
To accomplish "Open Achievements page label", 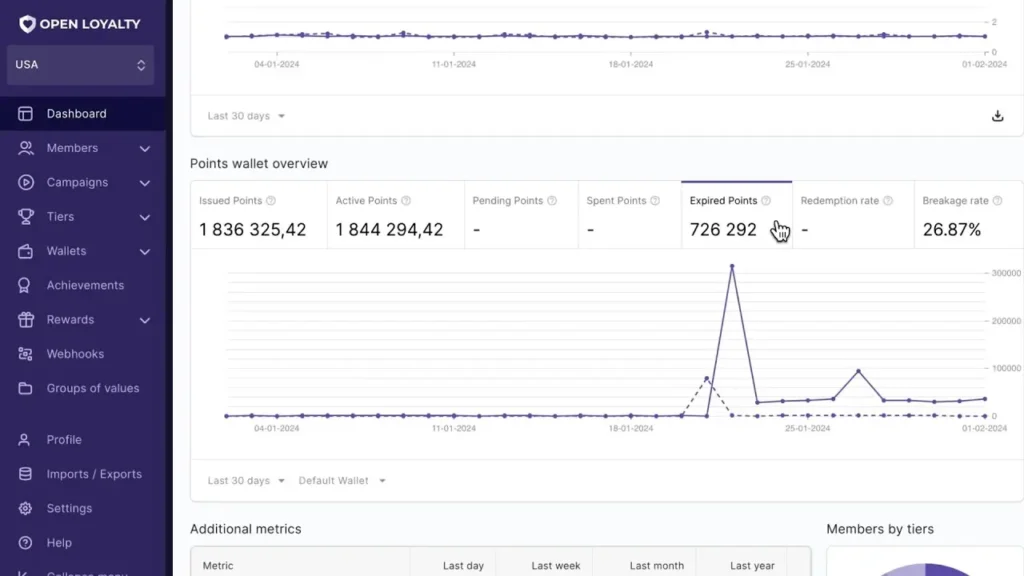I will [85, 285].
